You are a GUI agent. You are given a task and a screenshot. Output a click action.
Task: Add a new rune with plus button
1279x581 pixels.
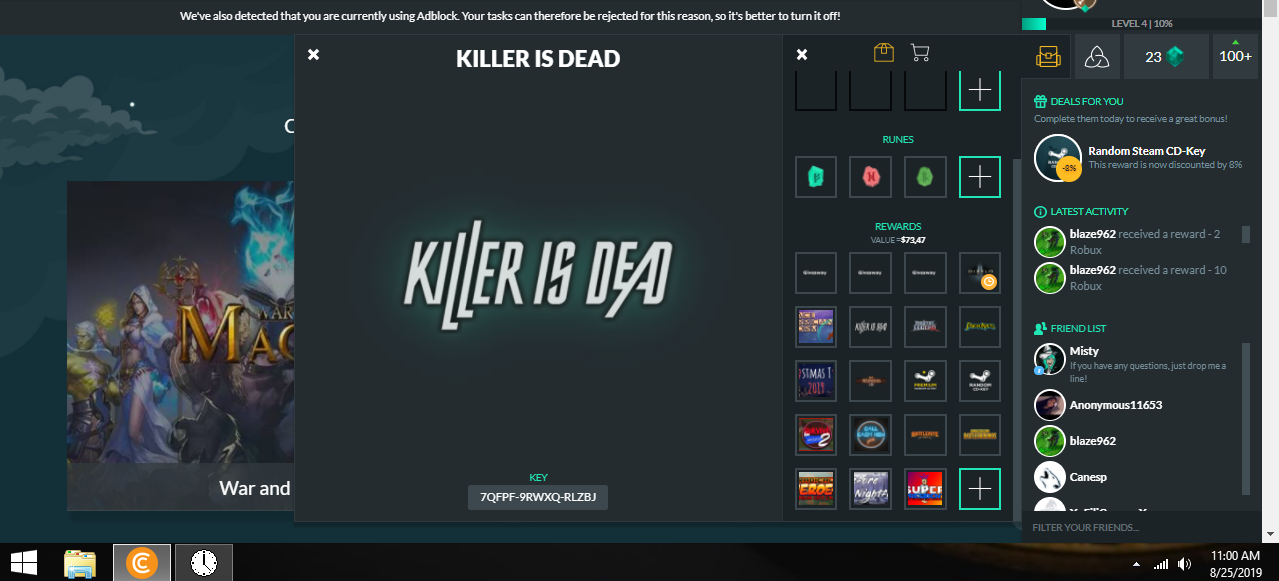coord(980,177)
